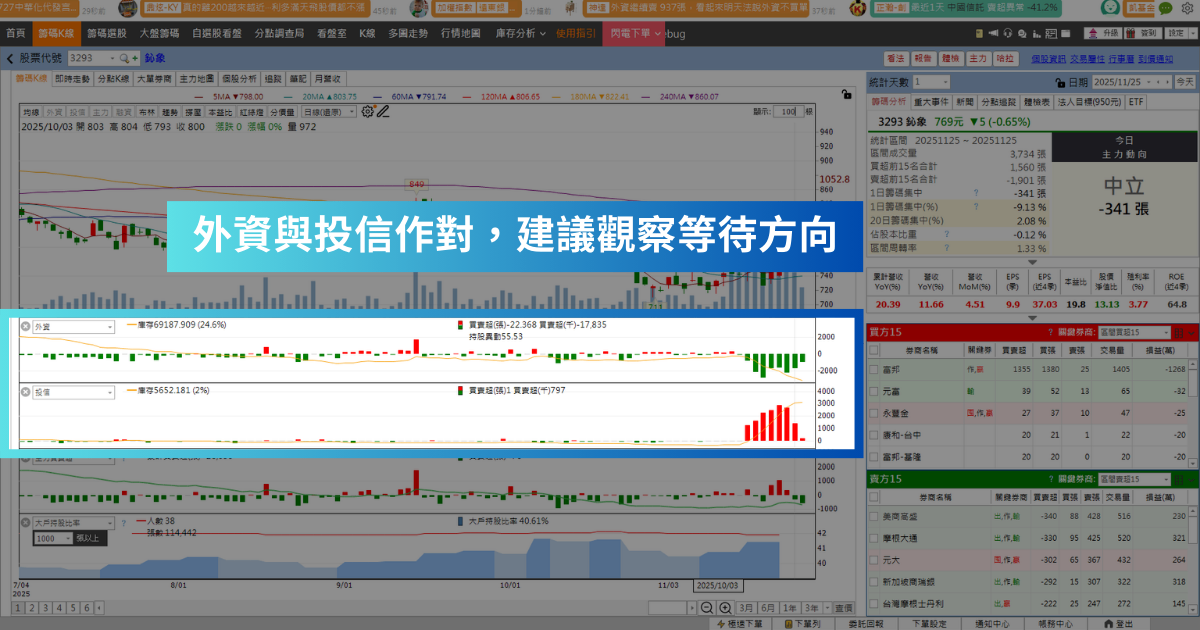The image size is (1200, 630).
Task: Select the drawing pen icon beside the gear
Action: tap(383, 112)
